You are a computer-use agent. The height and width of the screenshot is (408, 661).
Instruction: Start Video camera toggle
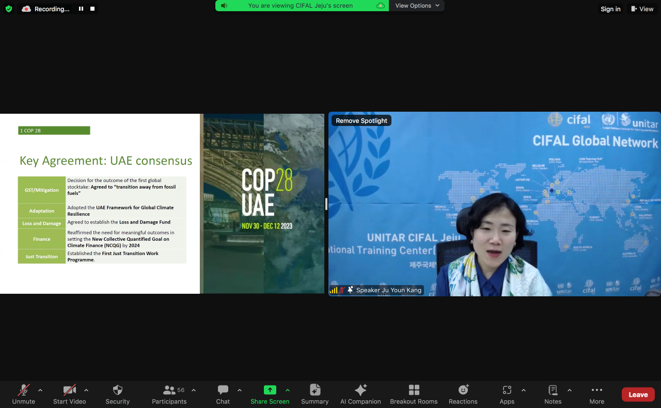[70, 395]
